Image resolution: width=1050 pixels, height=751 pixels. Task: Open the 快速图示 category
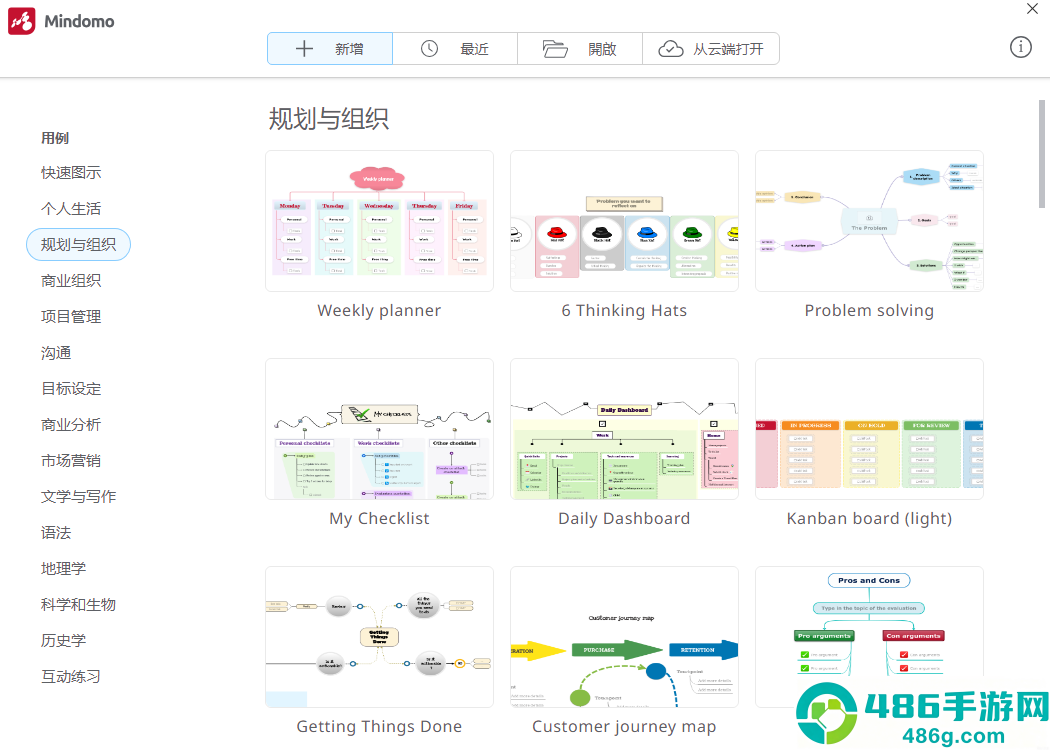tap(71, 173)
